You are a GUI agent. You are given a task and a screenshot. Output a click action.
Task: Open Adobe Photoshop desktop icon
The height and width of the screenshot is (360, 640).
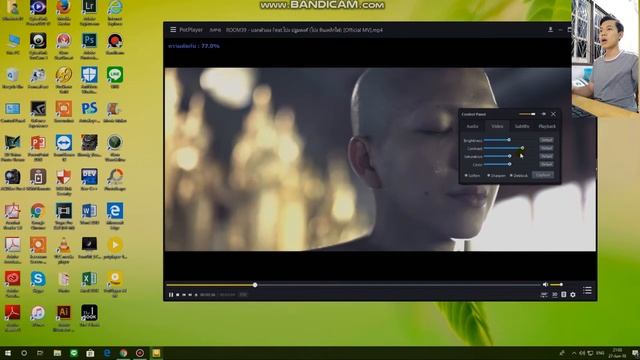89,46
